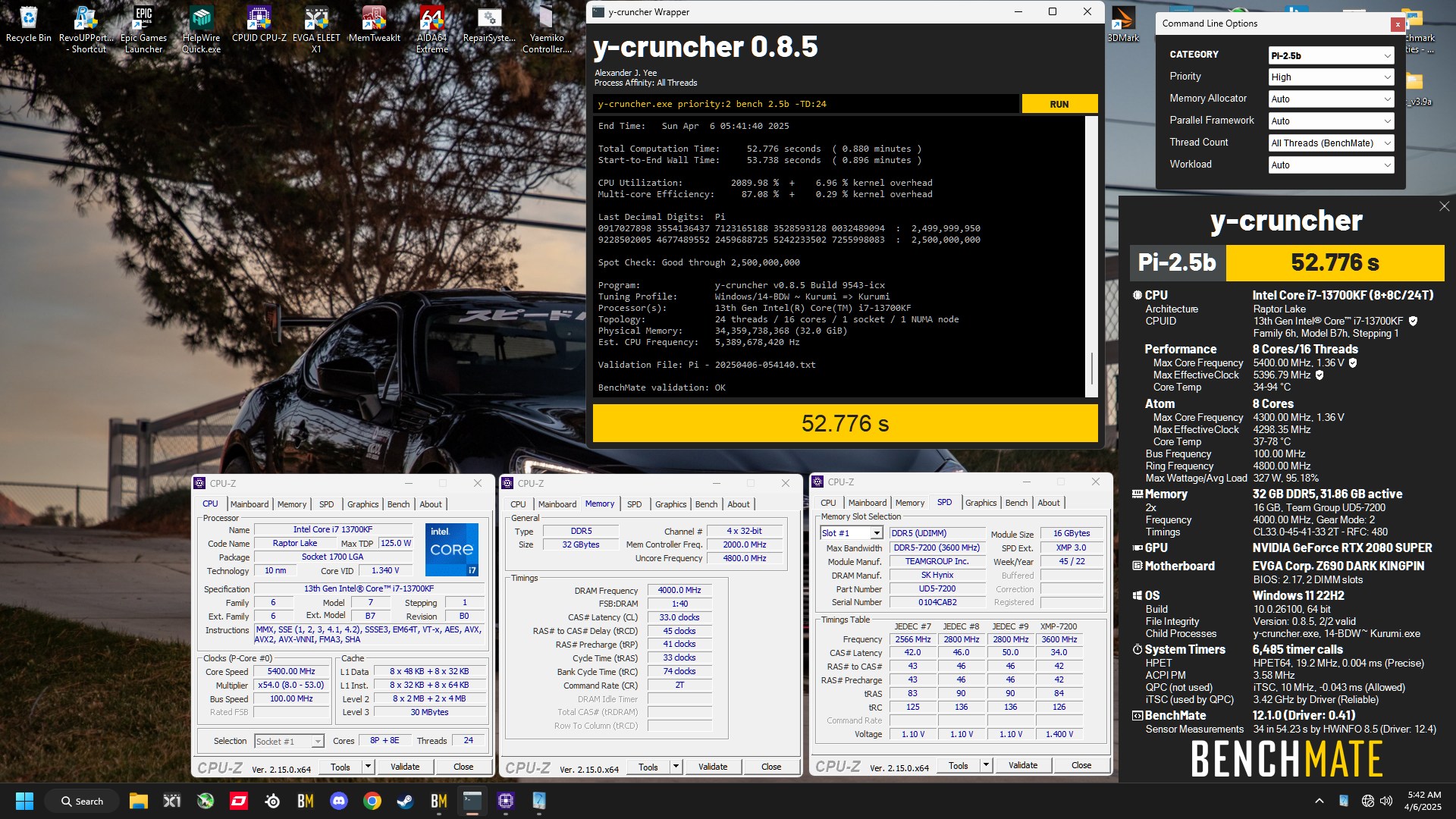Maximize the y-cruncher Wrapper window
The image size is (1456, 819).
click(x=1053, y=11)
